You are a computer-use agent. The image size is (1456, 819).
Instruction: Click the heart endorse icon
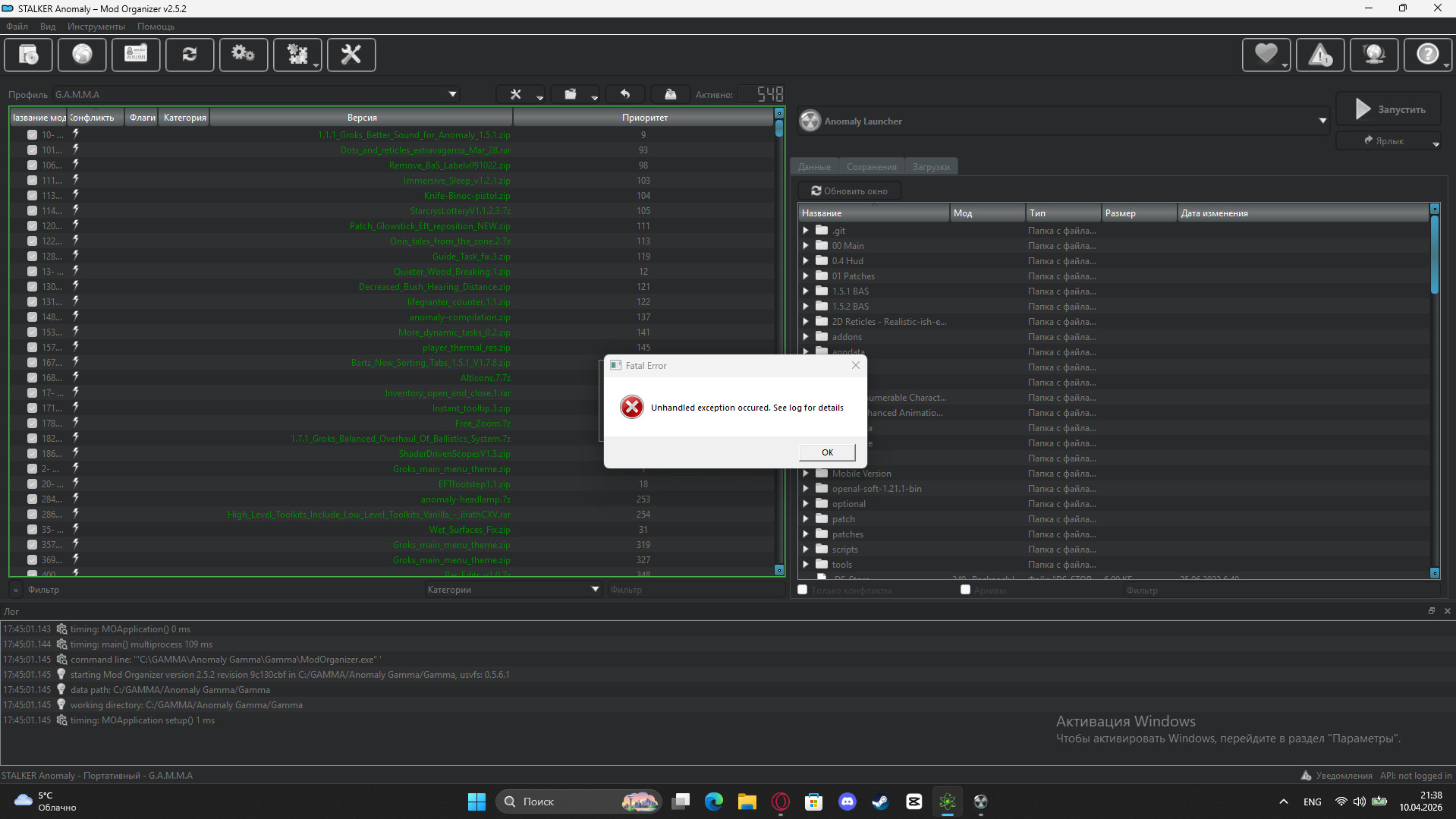(x=1265, y=55)
